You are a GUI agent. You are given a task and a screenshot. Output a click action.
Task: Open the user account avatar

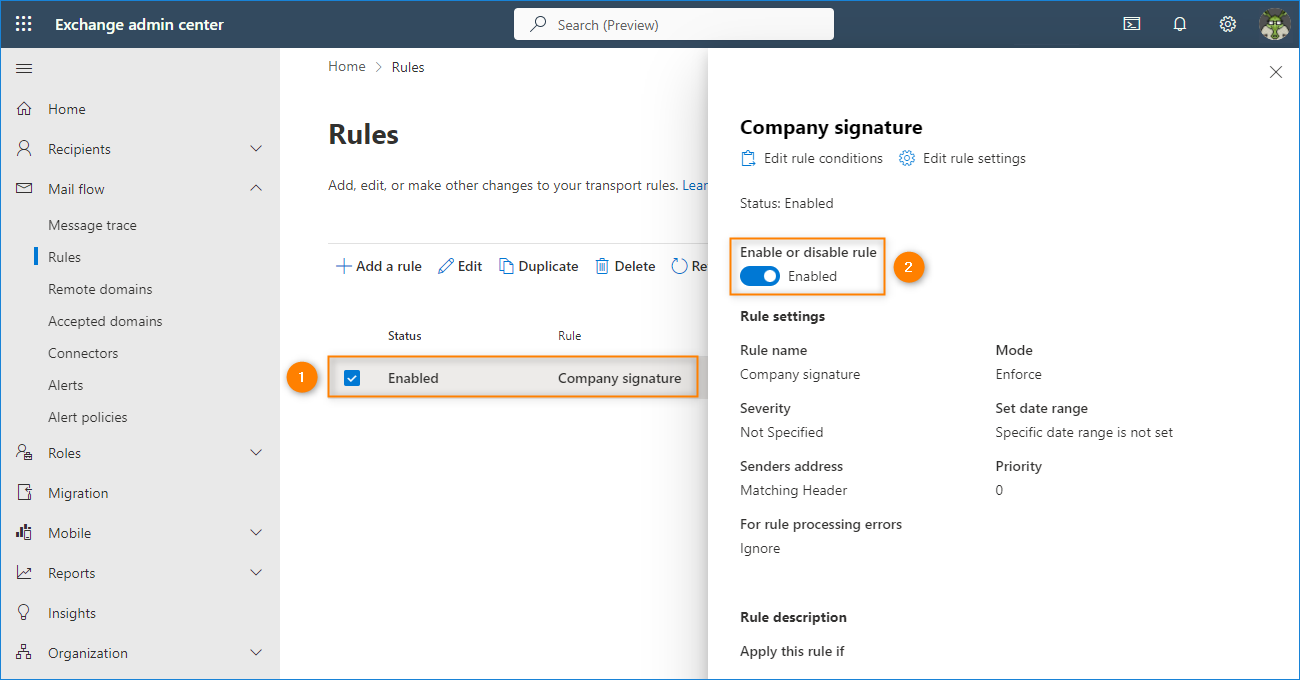[x=1275, y=24]
